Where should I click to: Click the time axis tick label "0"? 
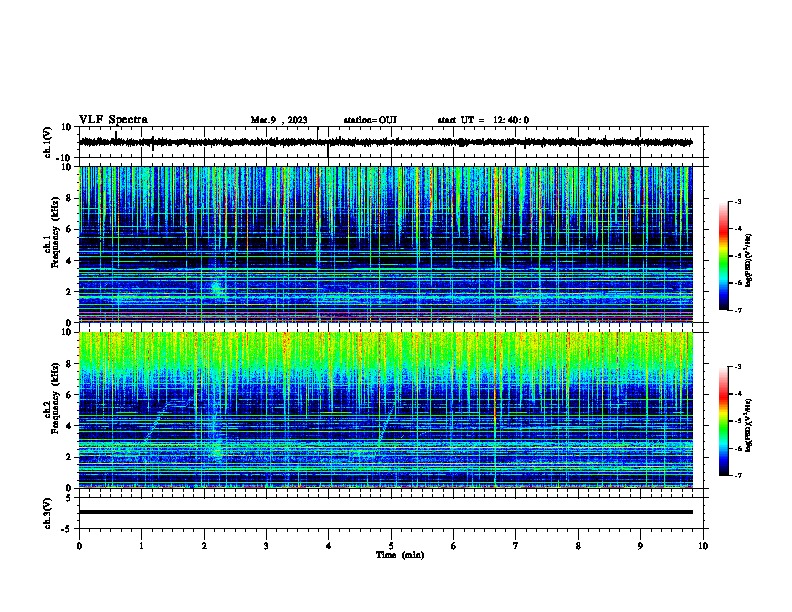click(79, 546)
